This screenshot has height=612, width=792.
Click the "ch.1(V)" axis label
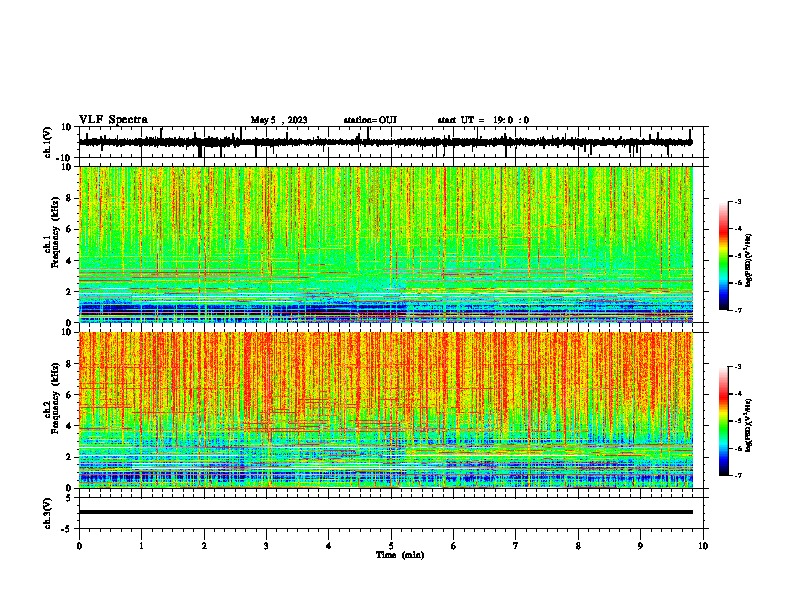(x=48, y=142)
